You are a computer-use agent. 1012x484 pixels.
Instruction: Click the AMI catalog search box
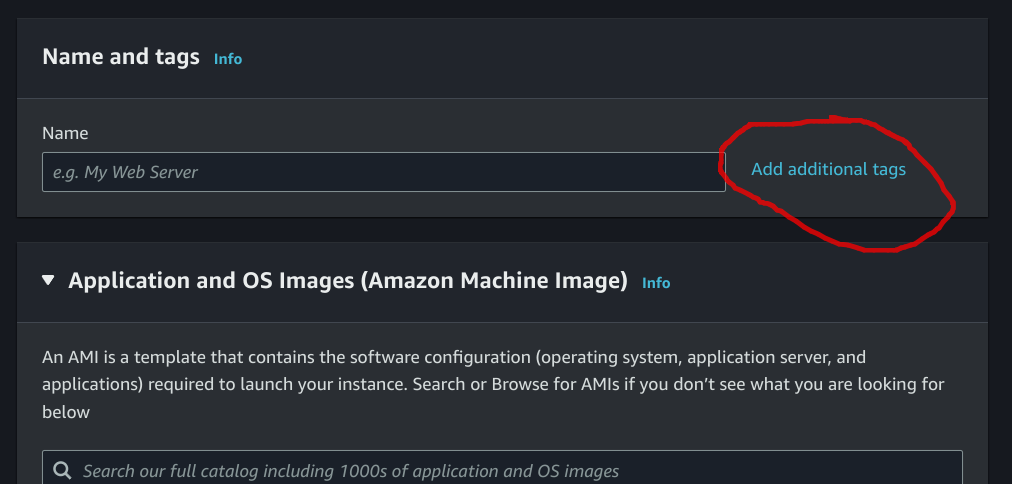500,470
